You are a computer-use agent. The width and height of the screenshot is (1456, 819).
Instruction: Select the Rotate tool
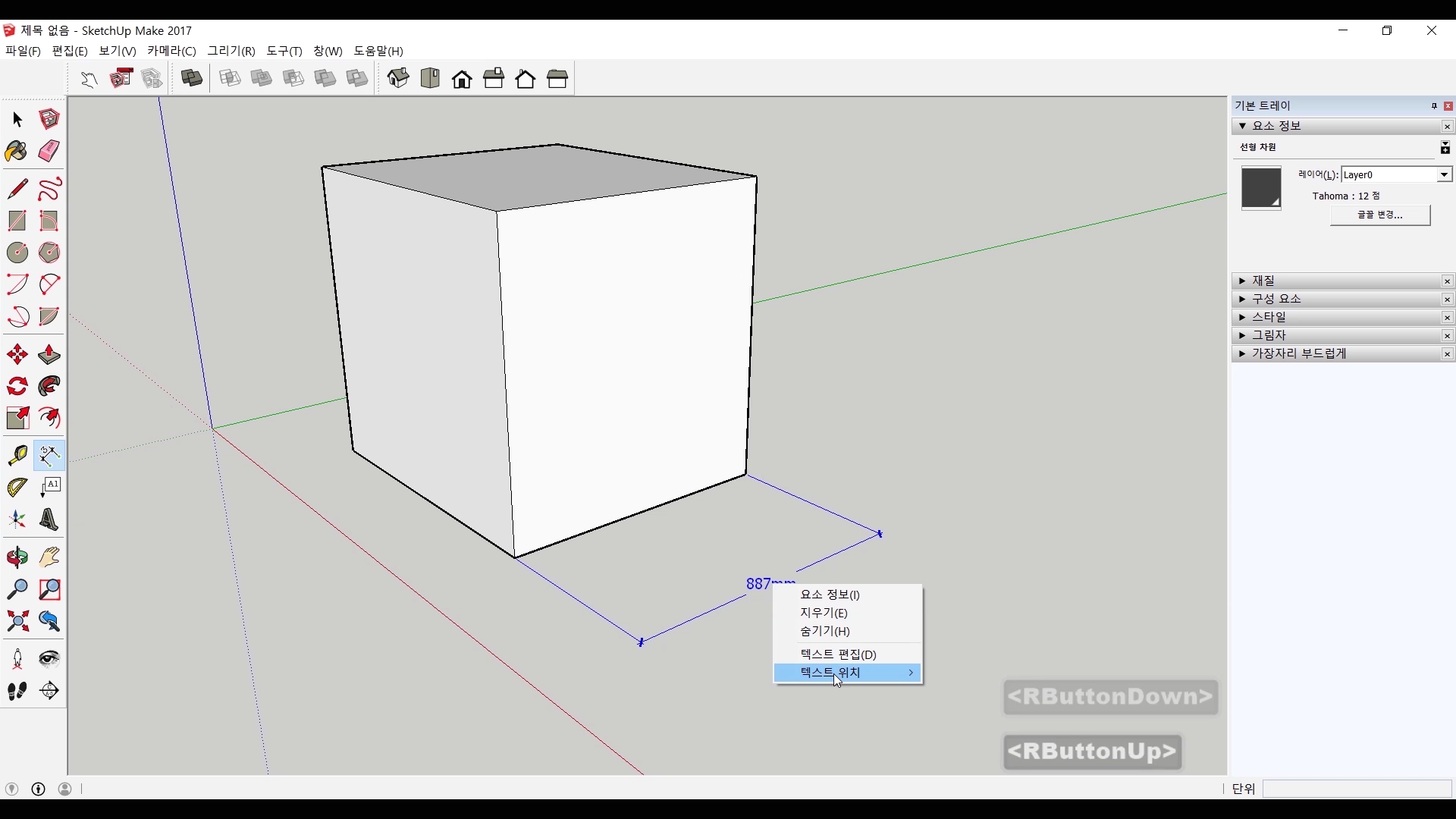pyautogui.click(x=17, y=387)
